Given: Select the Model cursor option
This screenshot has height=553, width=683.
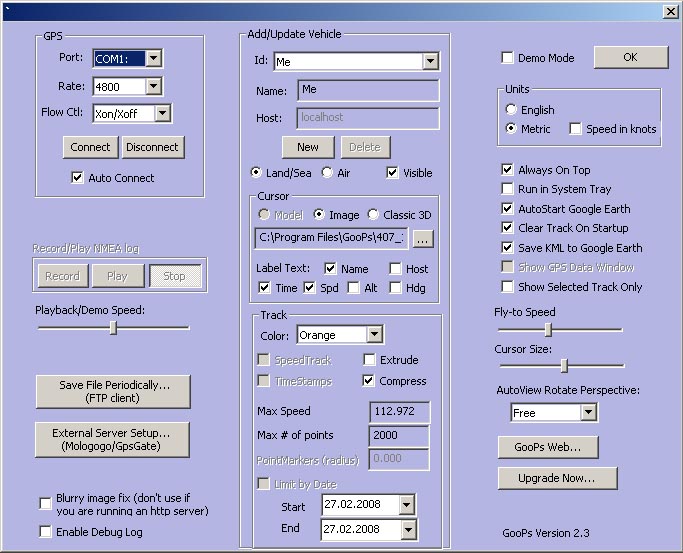Looking at the screenshot, I should coord(264,214).
